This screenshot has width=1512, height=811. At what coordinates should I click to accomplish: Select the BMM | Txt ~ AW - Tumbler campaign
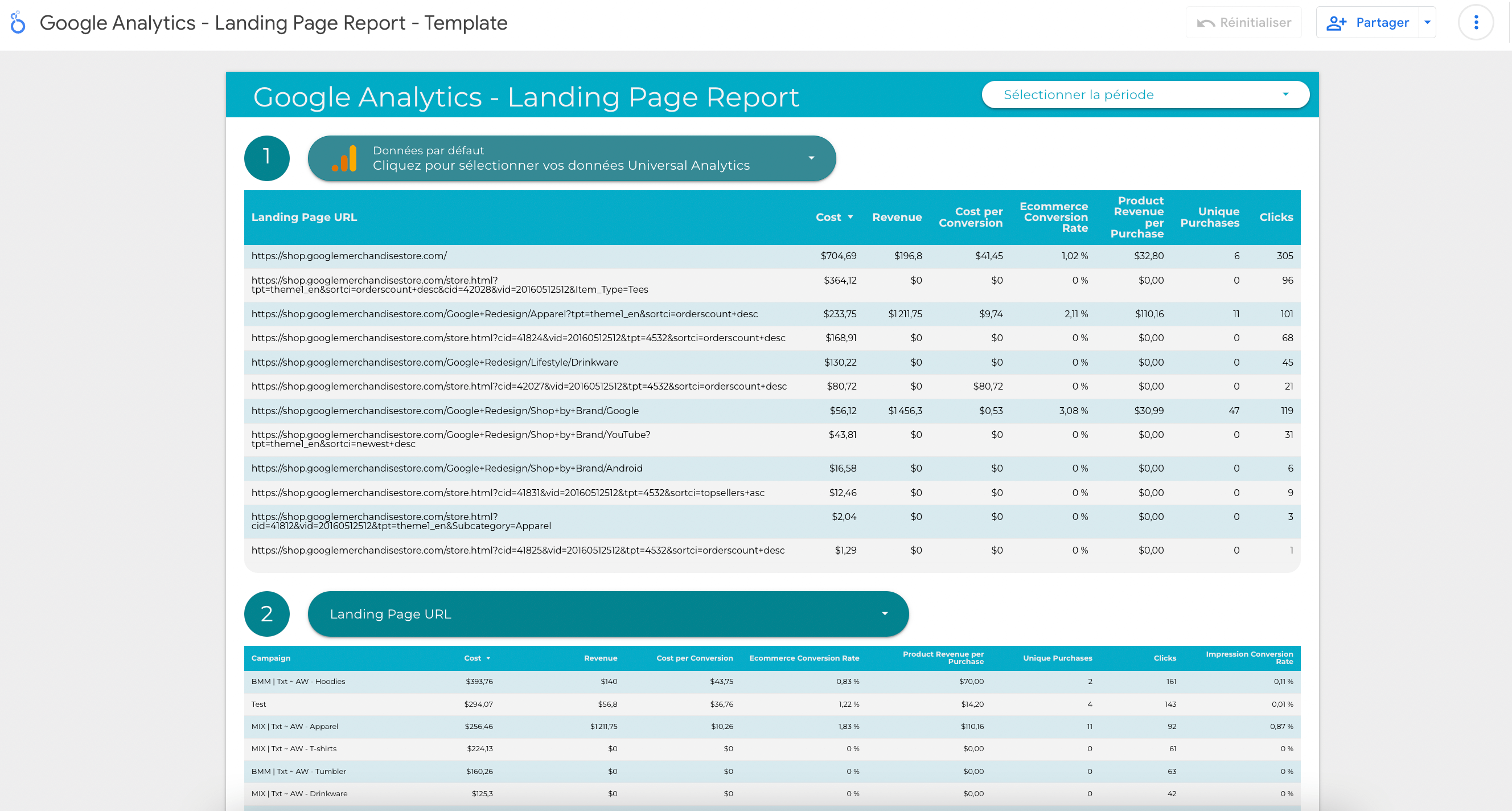(x=772, y=772)
